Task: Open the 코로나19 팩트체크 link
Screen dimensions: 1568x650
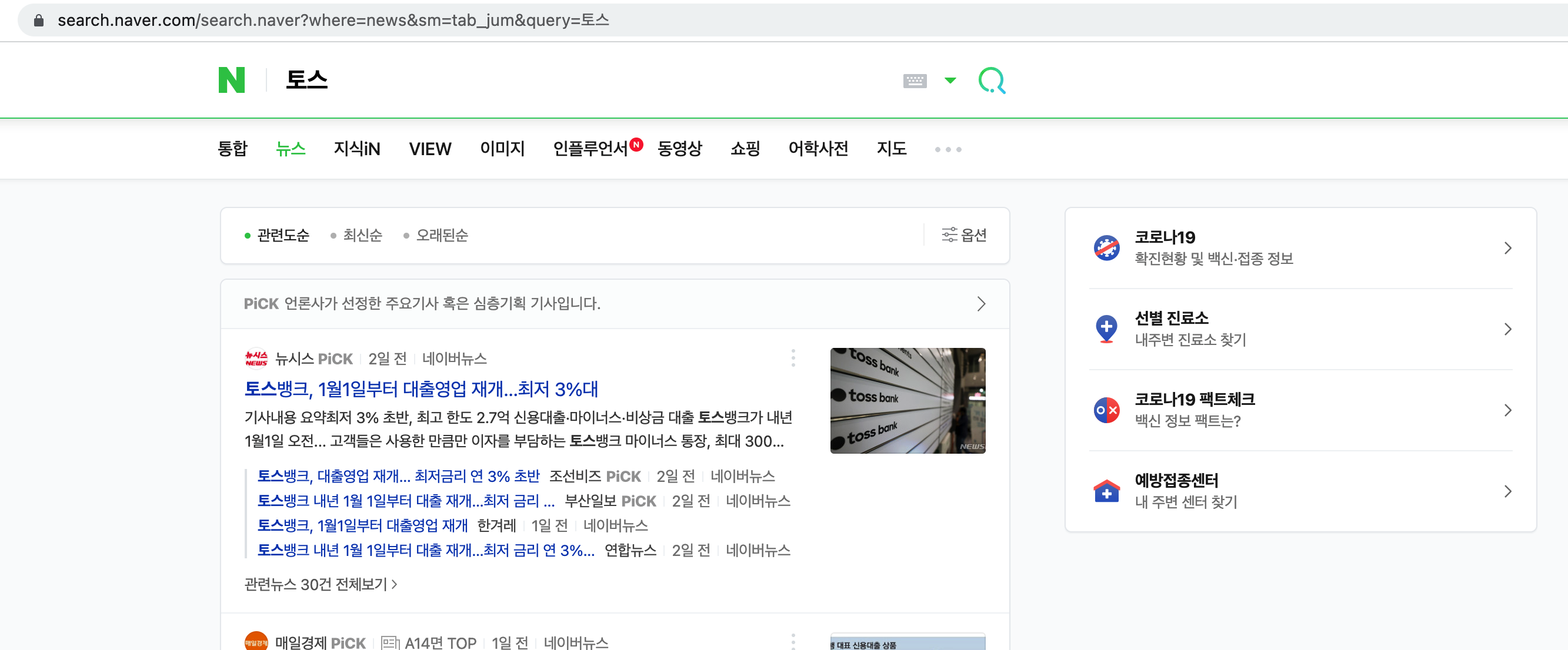Action: point(1195,410)
